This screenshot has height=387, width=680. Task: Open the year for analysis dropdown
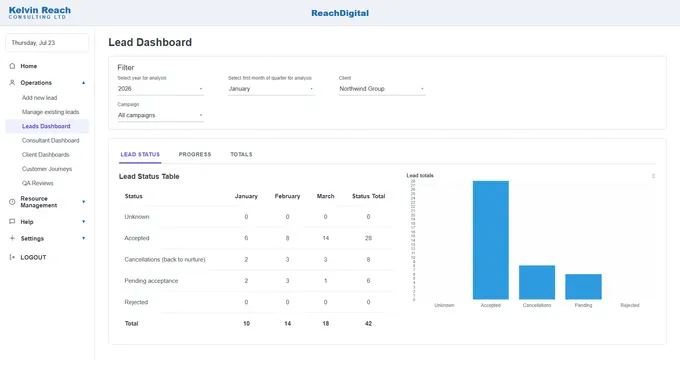point(160,89)
